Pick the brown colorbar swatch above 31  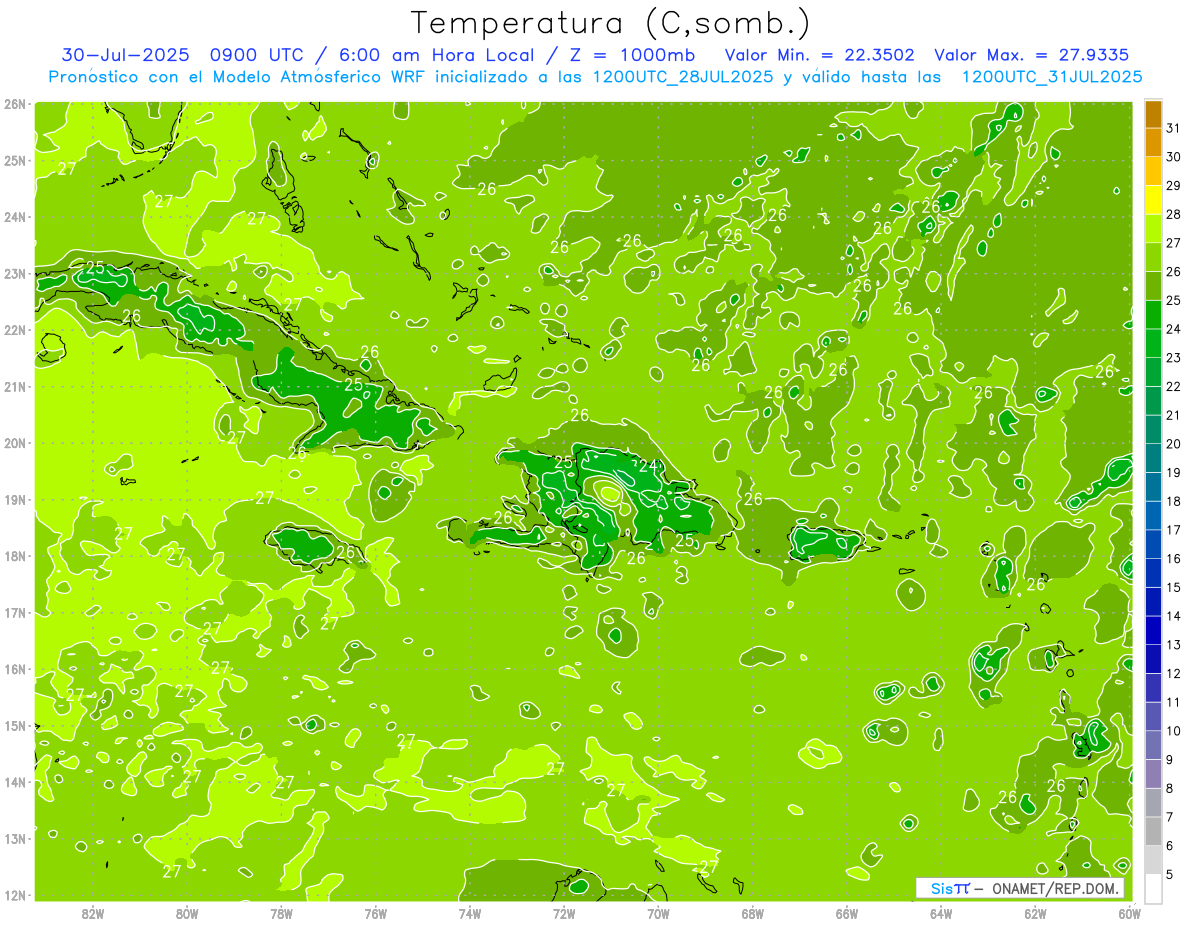click(x=1153, y=113)
